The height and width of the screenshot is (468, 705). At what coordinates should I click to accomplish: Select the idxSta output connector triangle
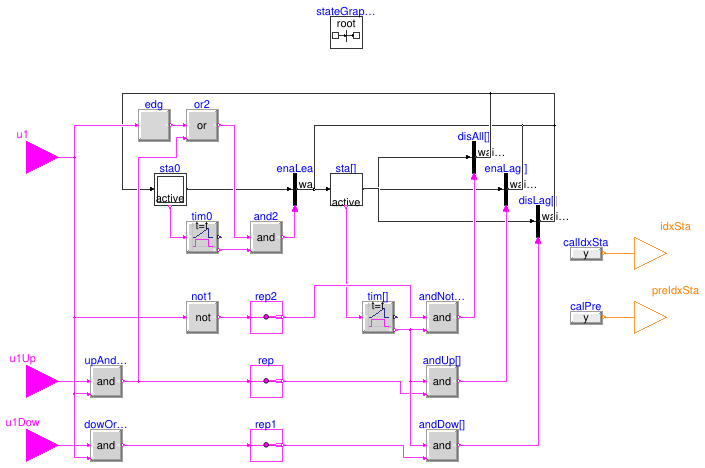(650, 254)
